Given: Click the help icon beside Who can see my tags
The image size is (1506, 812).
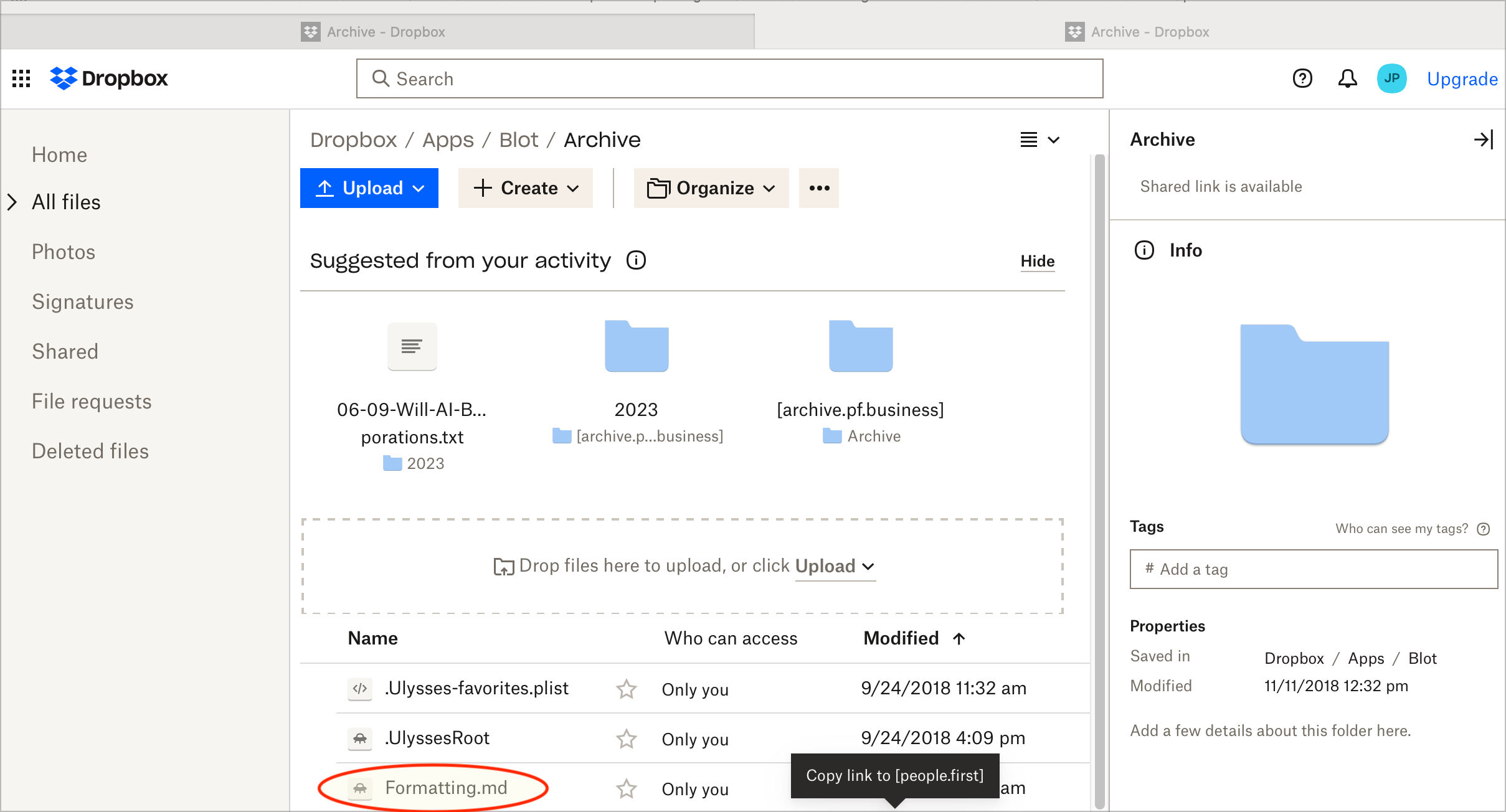Looking at the screenshot, I should (1484, 529).
